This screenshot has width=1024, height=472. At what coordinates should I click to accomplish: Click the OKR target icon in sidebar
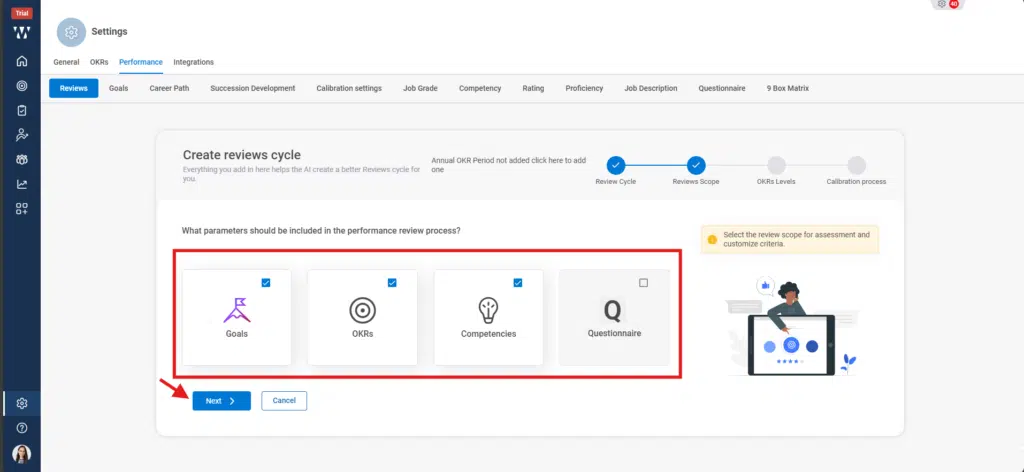(x=21, y=86)
